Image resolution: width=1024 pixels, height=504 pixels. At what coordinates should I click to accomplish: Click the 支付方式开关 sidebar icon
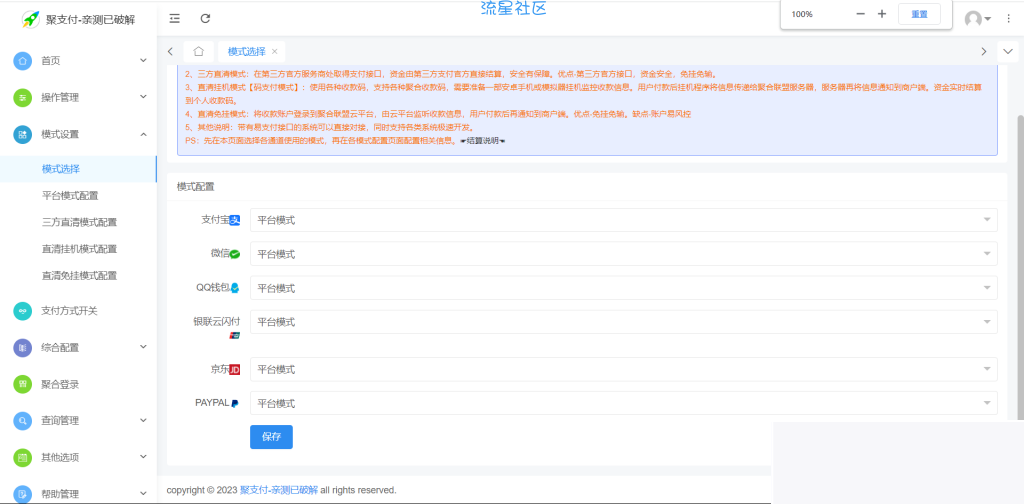[22, 311]
